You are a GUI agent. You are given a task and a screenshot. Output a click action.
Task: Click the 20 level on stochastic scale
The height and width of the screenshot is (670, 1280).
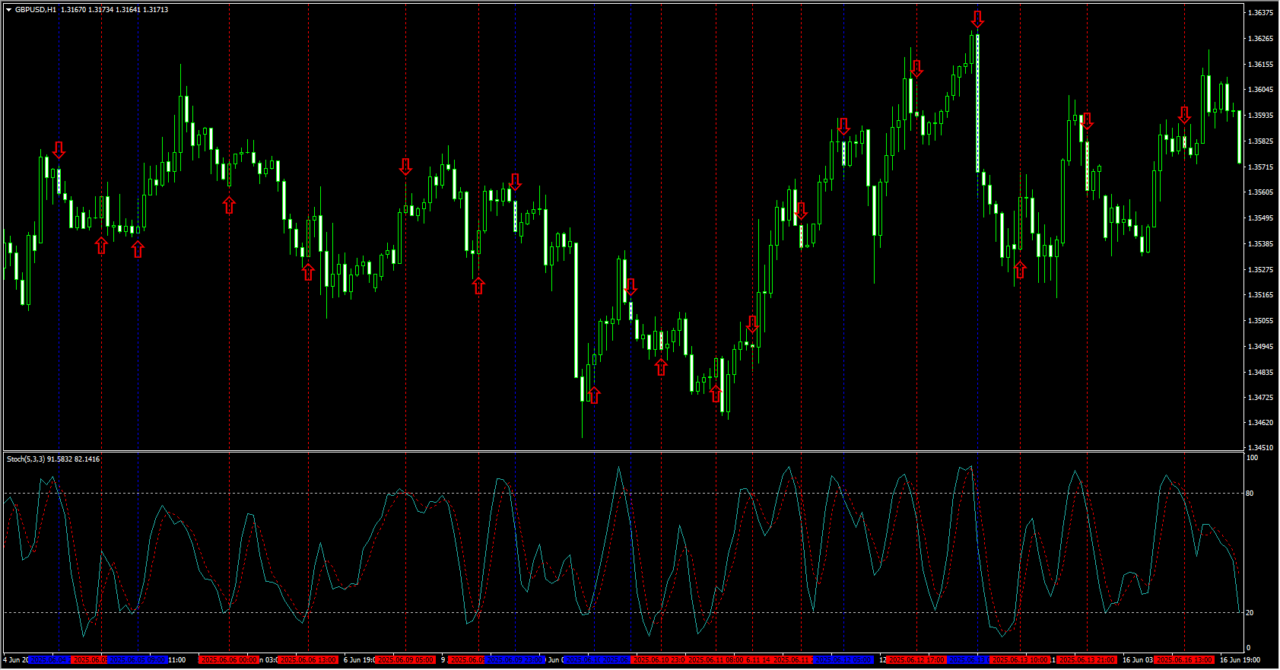click(1250, 613)
